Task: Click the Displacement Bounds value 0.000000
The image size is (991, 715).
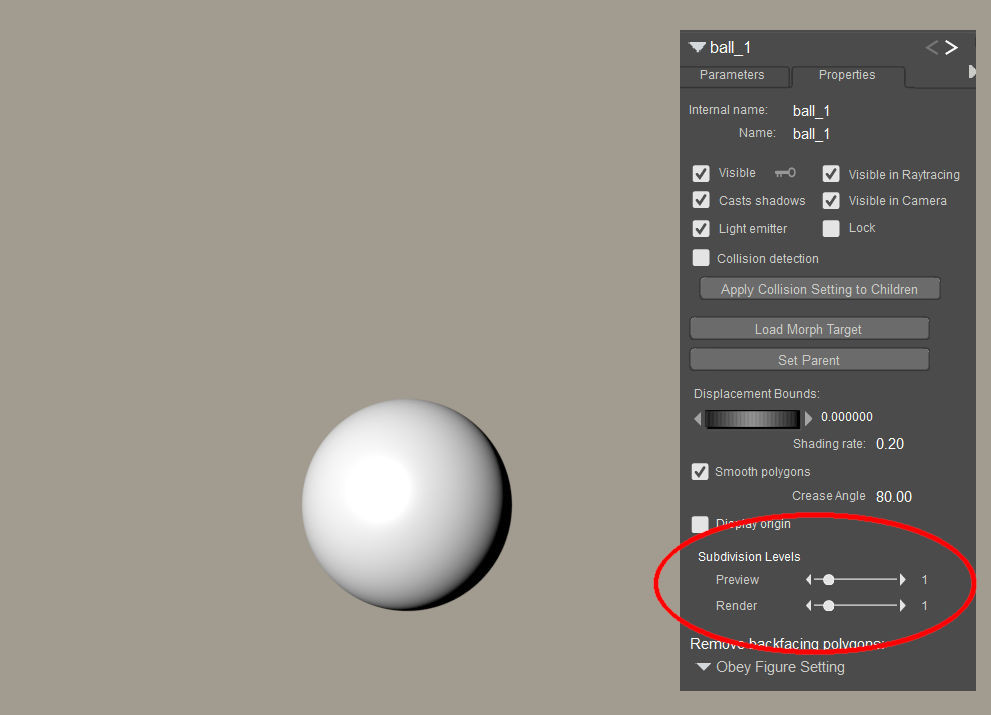Action: pyautogui.click(x=847, y=417)
